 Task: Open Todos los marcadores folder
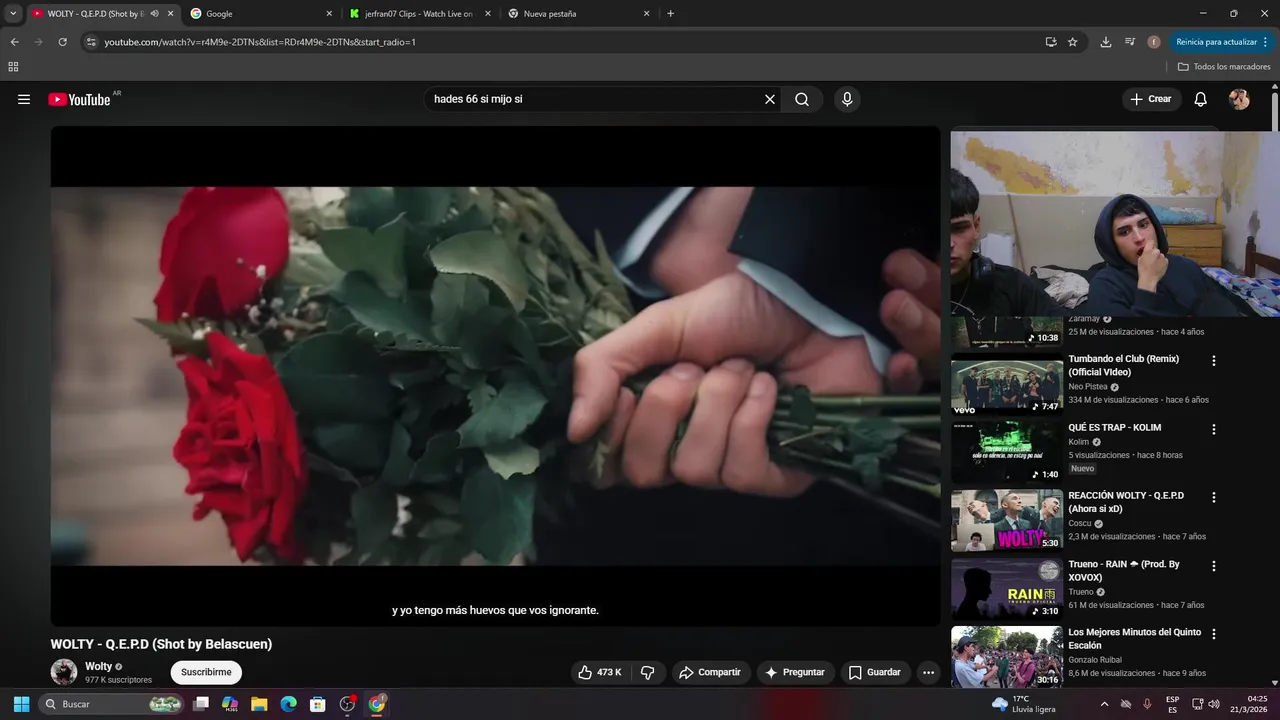1224,67
